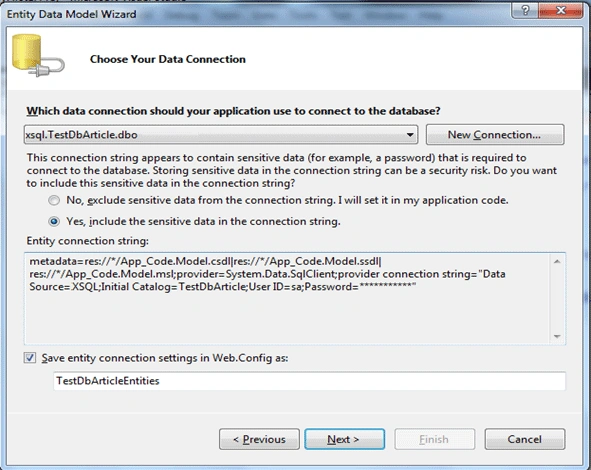
Task: Uncheck Save entity connection settings in Web.Config
Action: coord(30,357)
